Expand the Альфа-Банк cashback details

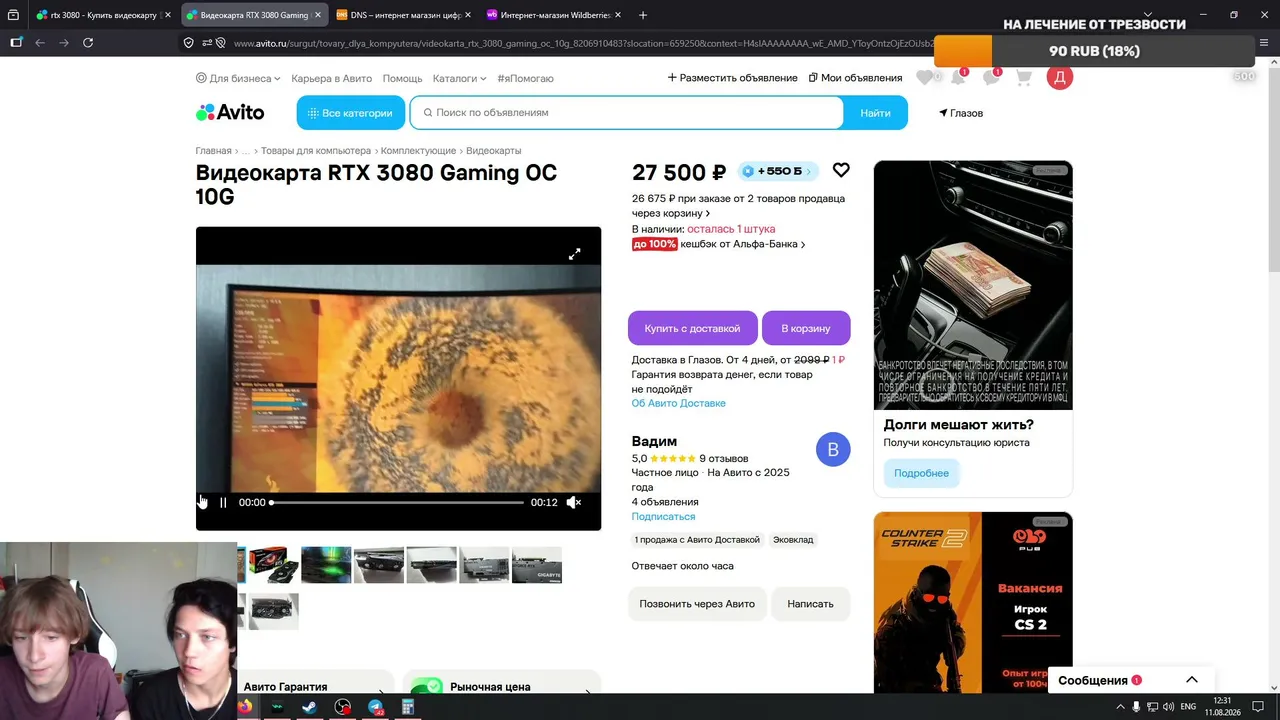coord(719,244)
